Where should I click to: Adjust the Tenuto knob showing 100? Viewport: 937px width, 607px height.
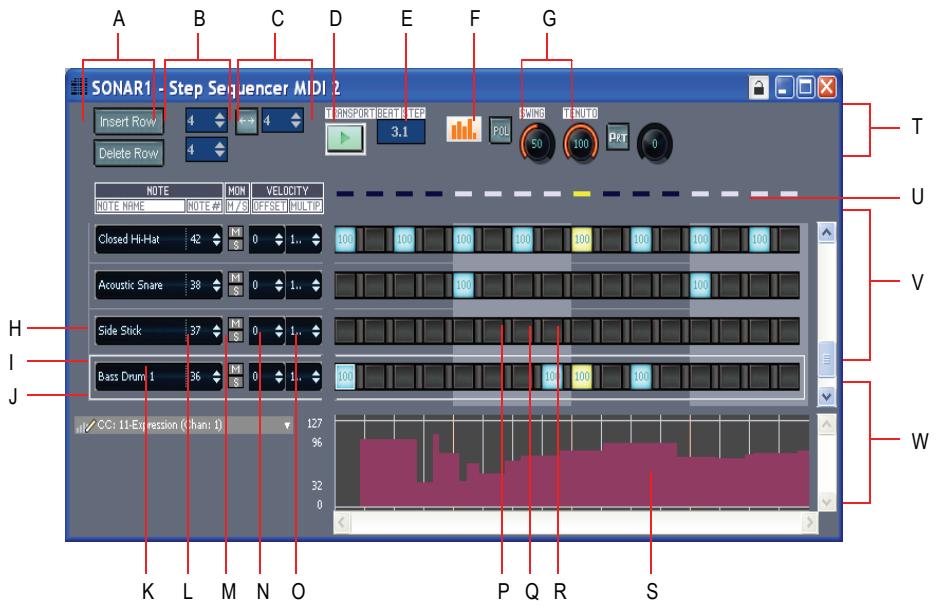[580, 143]
